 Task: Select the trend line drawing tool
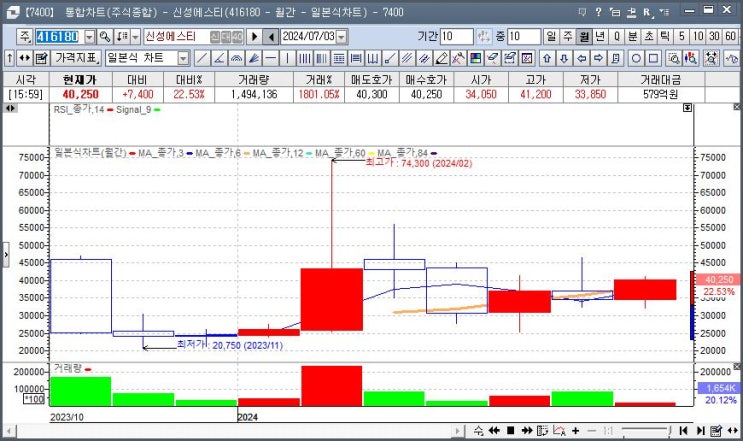point(202,58)
